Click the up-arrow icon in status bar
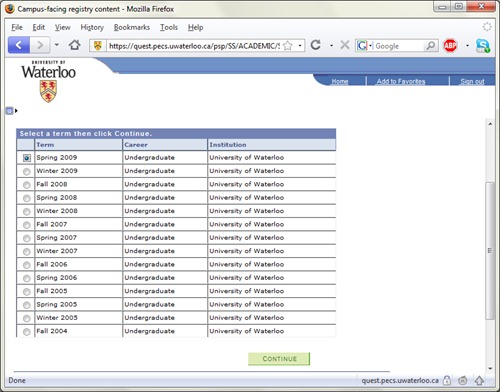 coord(479,380)
